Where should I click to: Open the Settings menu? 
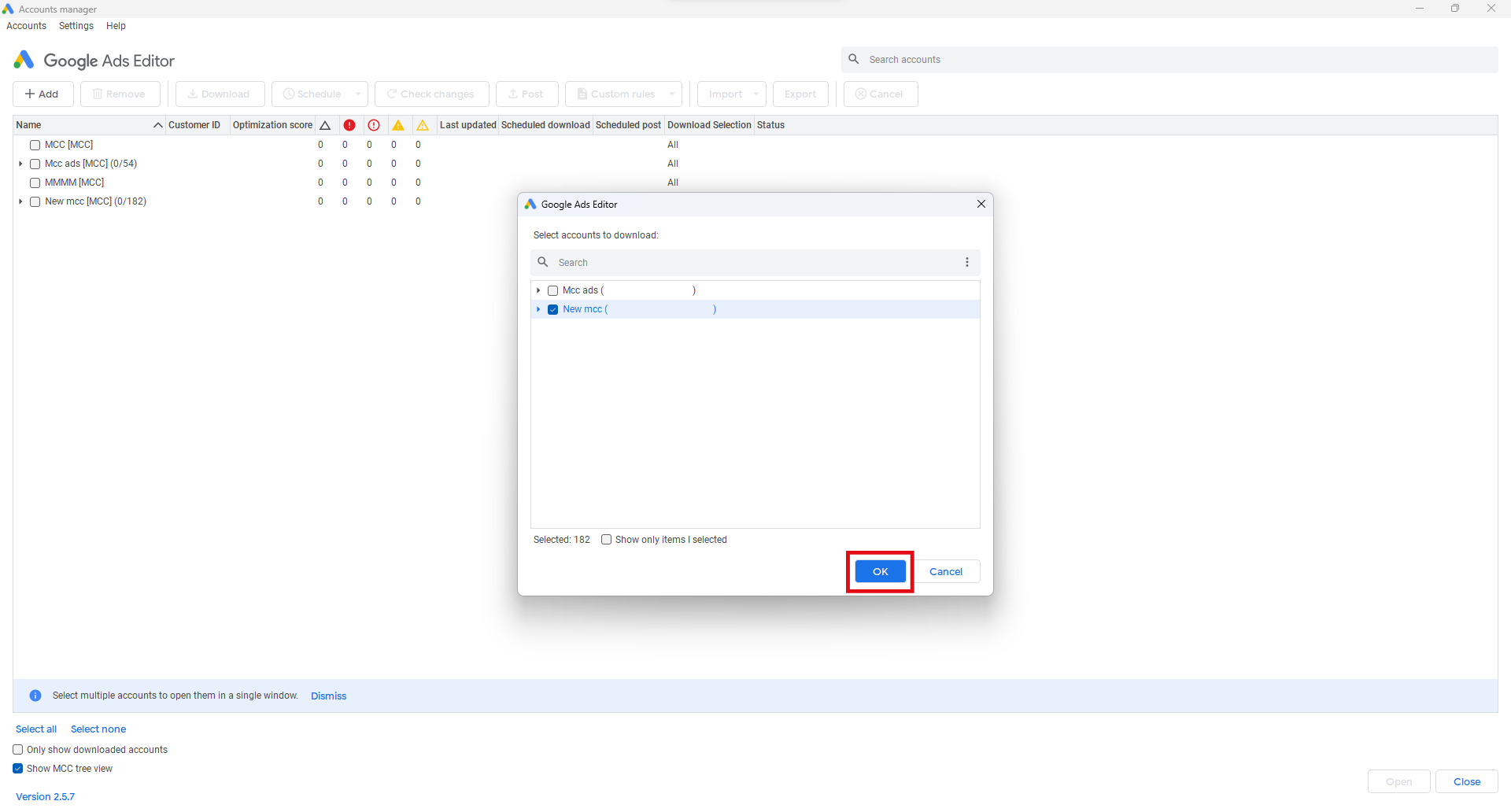(76, 26)
